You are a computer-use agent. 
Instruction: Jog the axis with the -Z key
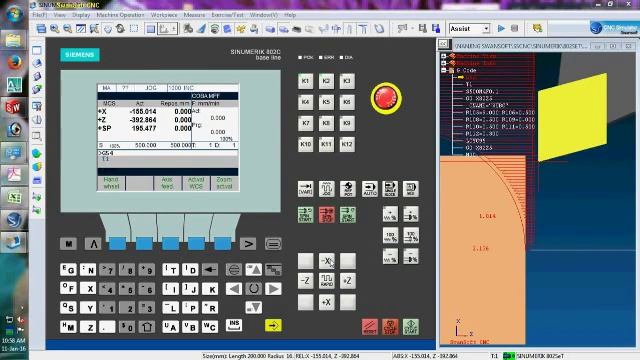(305, 281)
